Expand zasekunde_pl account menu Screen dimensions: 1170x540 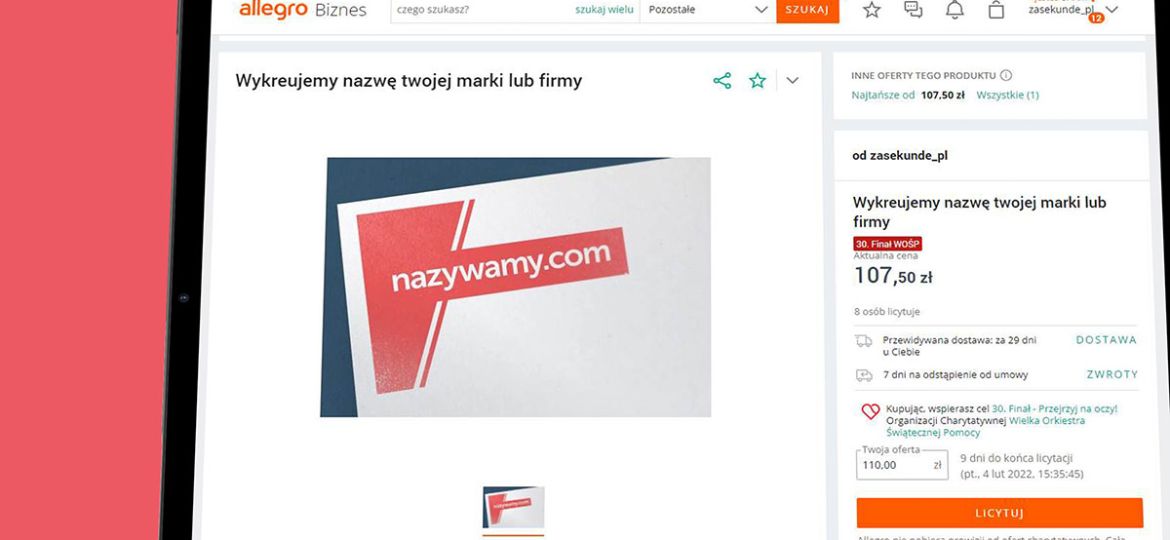coord(1073,10)
